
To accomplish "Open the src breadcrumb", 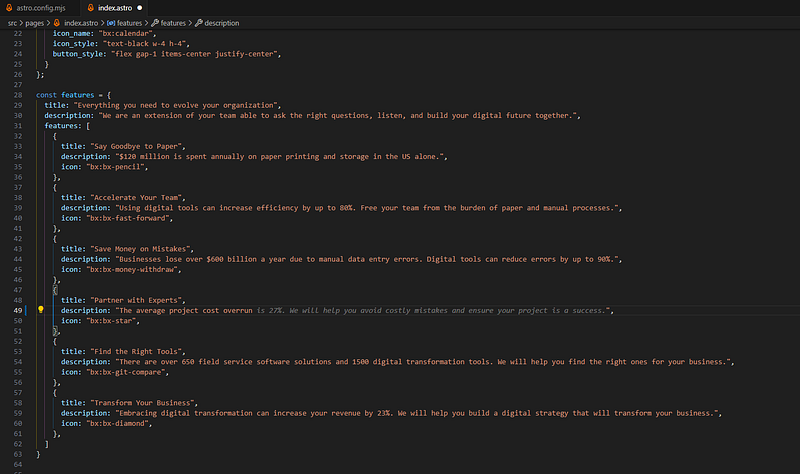I will click(12, 23).
